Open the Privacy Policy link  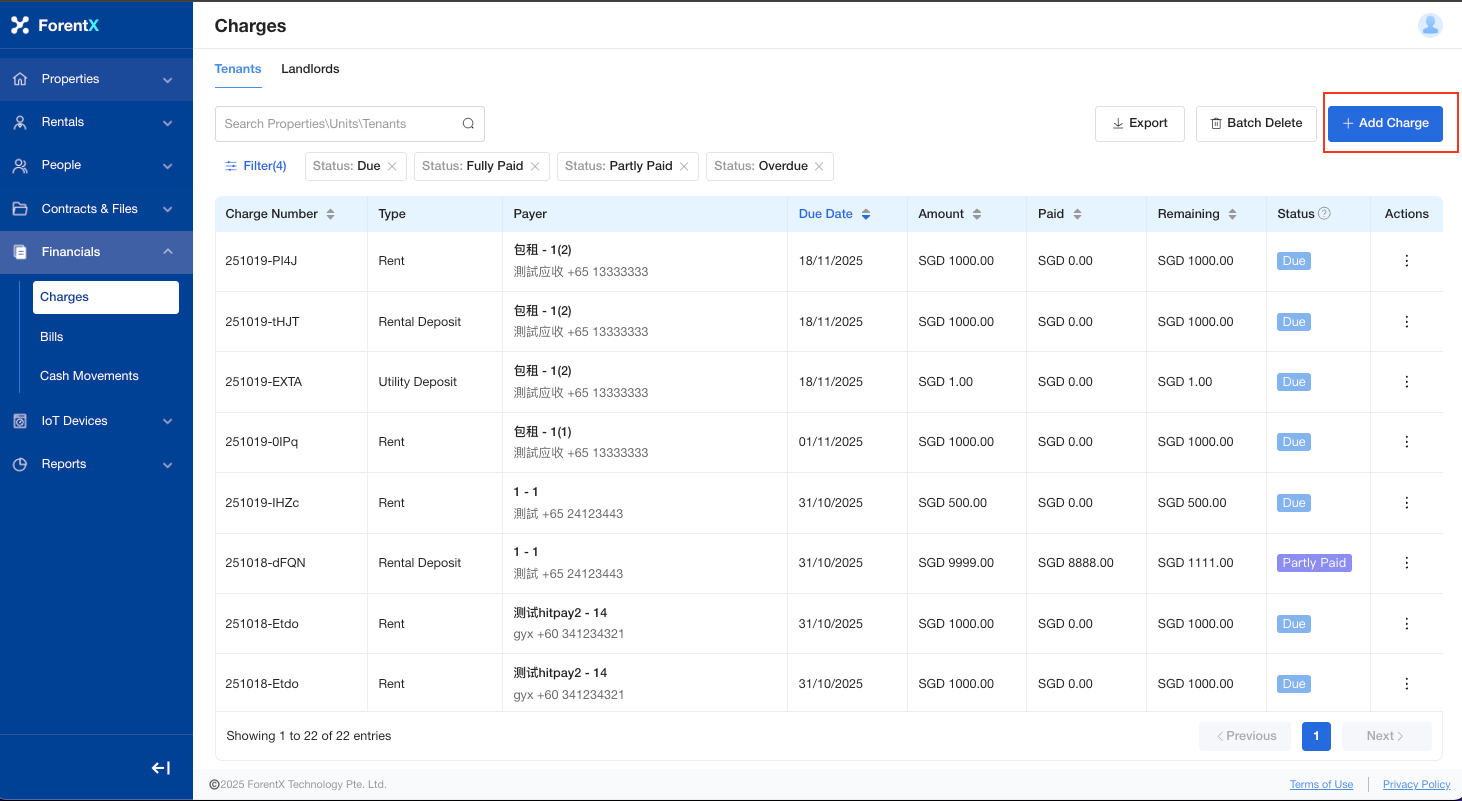pyautogui.click(x=1416, y=785)
